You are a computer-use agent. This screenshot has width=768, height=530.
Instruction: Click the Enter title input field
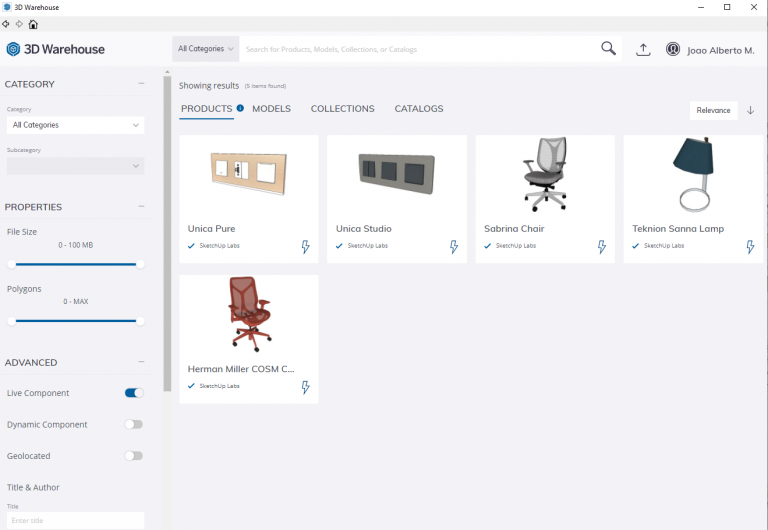click(75, 520)
